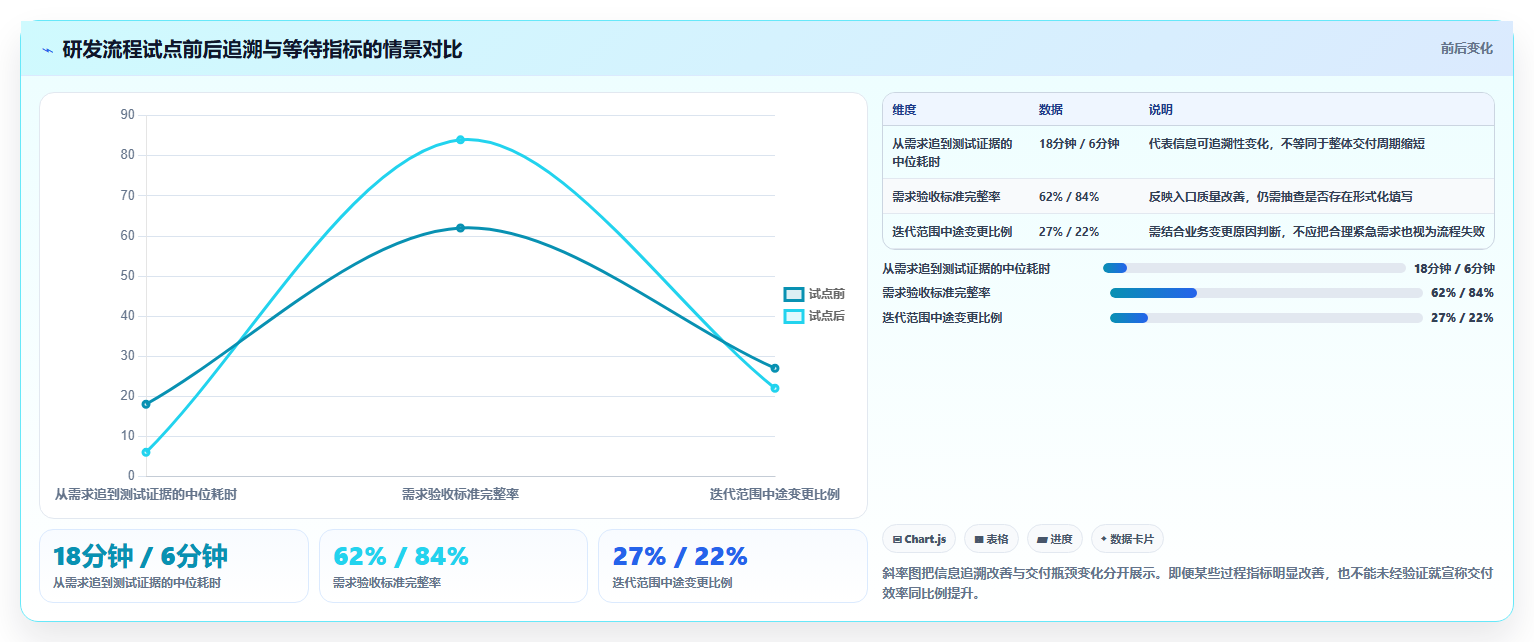Click the footer paragraph starting 斜率图把信息追溯改善
Screen dimensions: 1534x642
point(1188,583)
